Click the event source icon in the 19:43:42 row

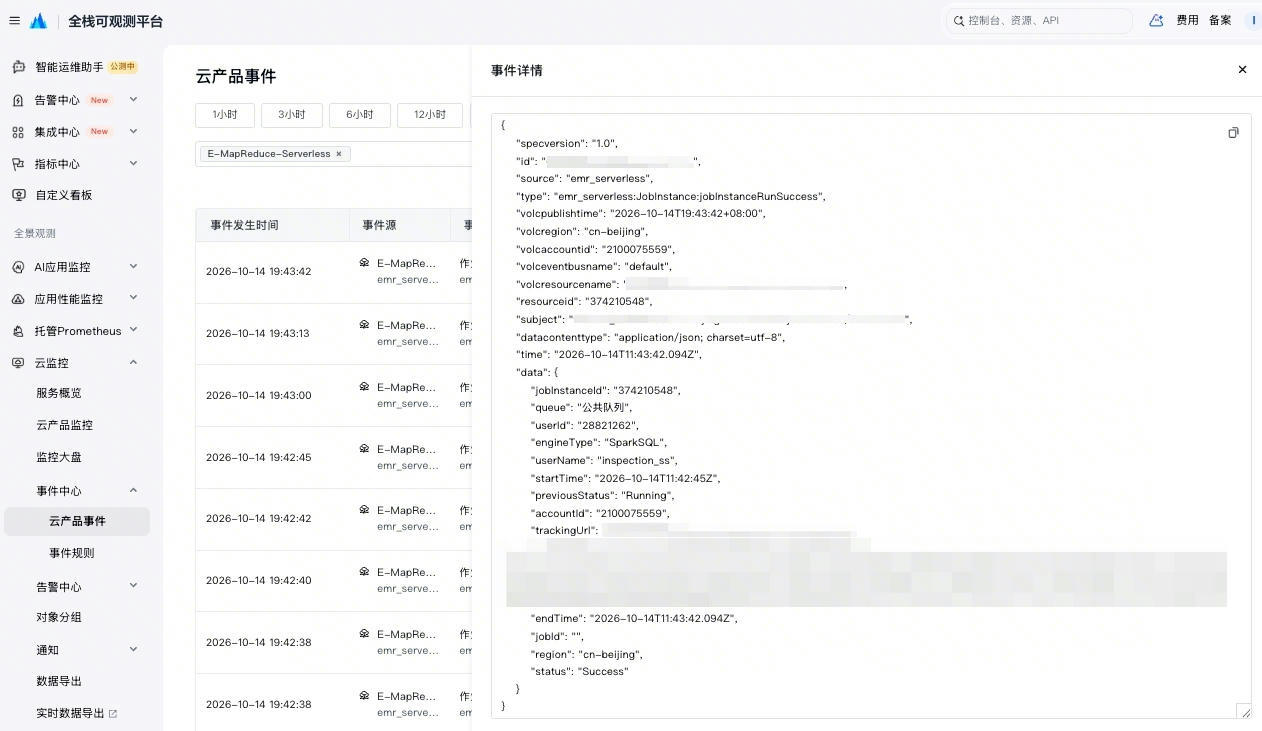pyautogui.click(x=364, y=263)
